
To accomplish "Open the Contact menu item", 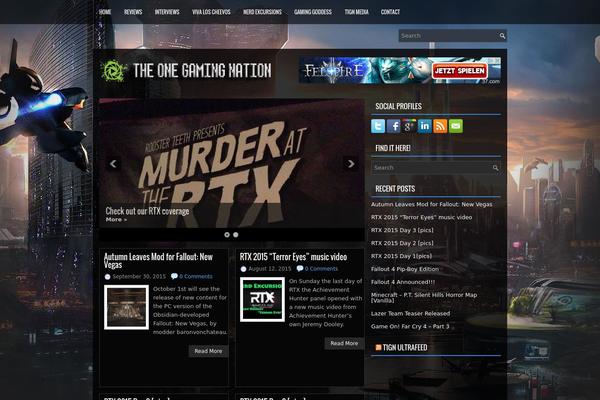I will [390, 12].
